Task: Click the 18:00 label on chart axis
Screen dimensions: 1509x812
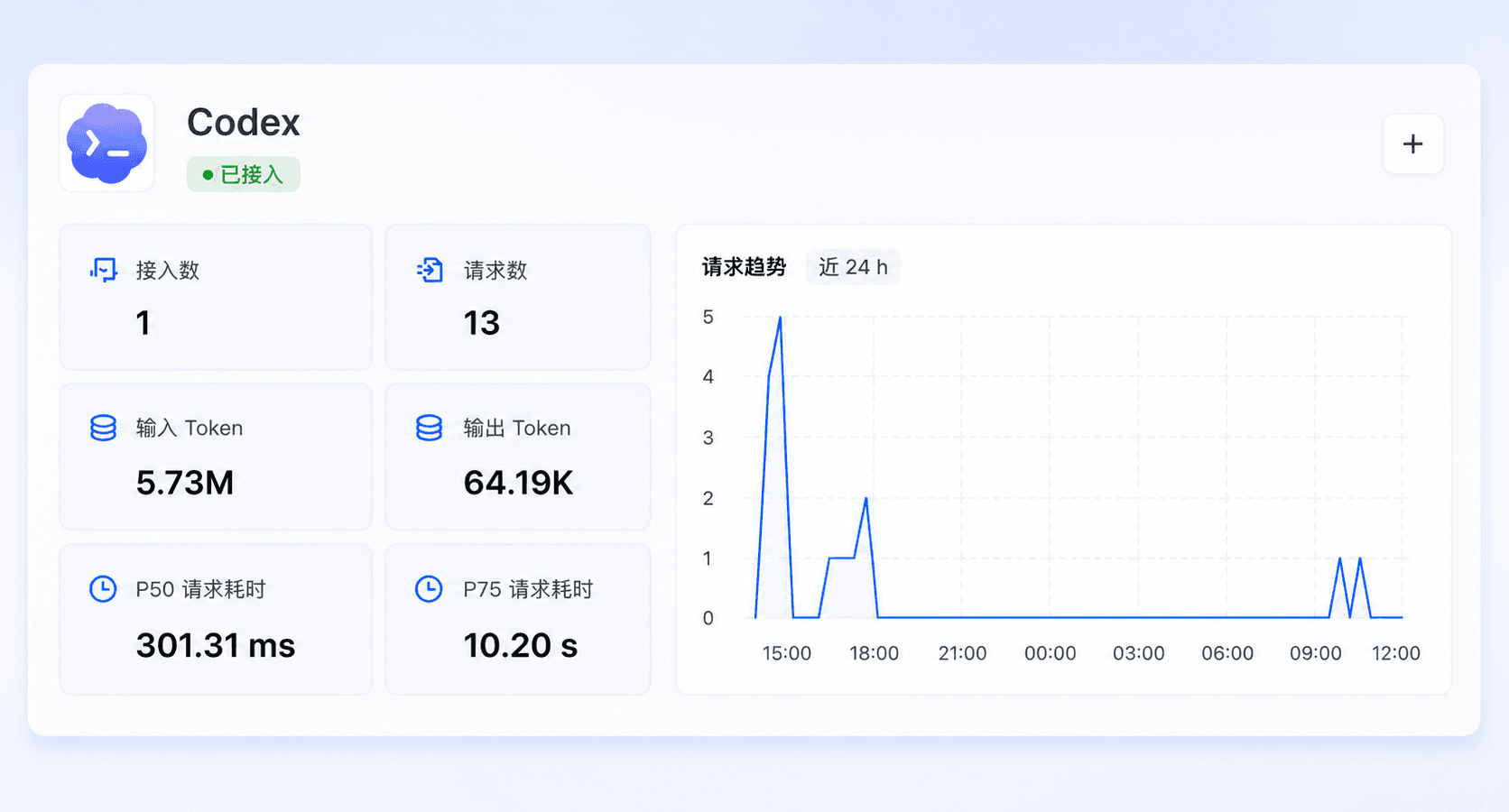Action: coord(874,653)
